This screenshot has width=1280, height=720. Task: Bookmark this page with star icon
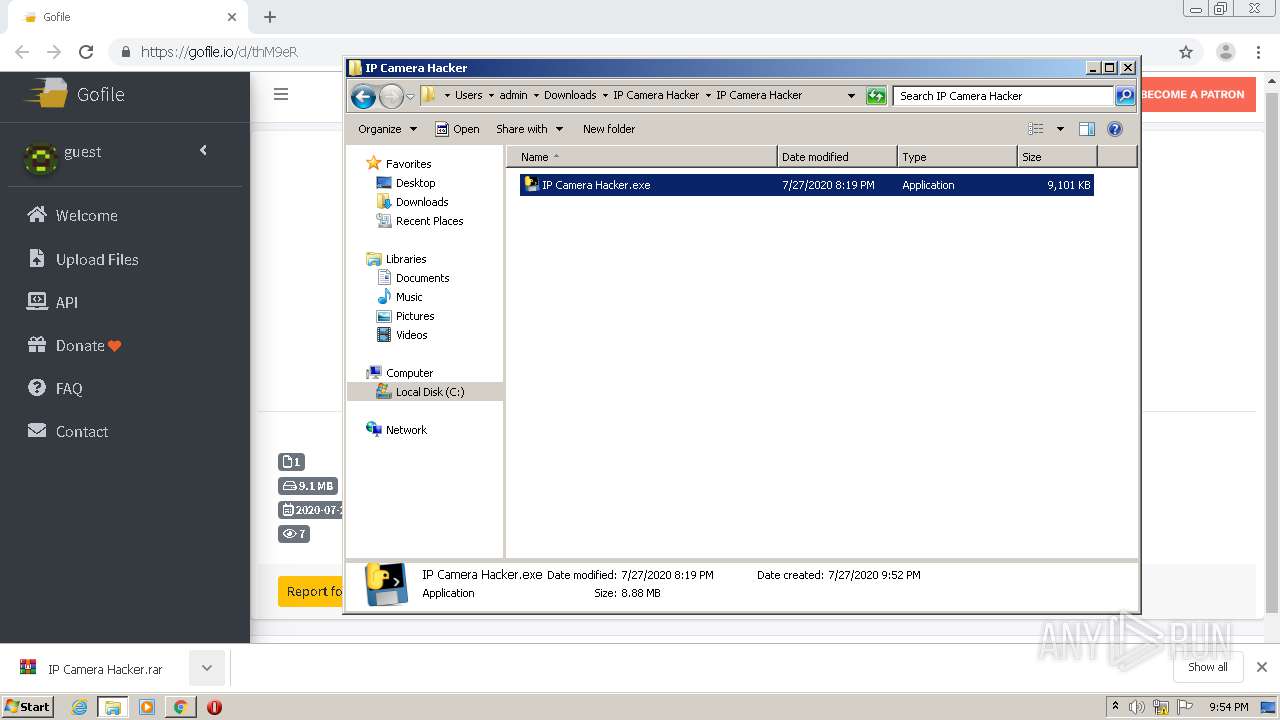pos(1186,52)
